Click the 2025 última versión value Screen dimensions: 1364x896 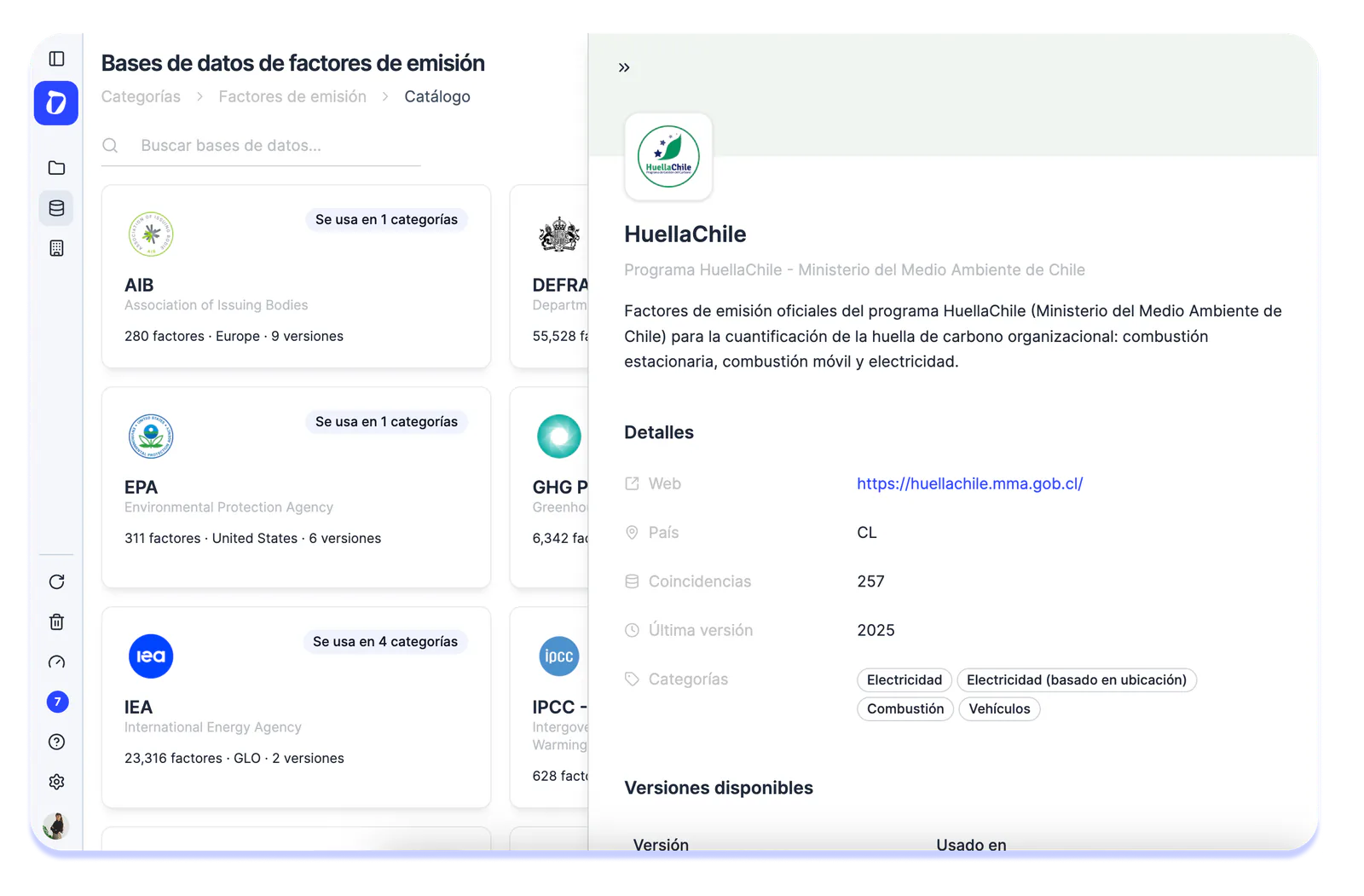[876, 630]
